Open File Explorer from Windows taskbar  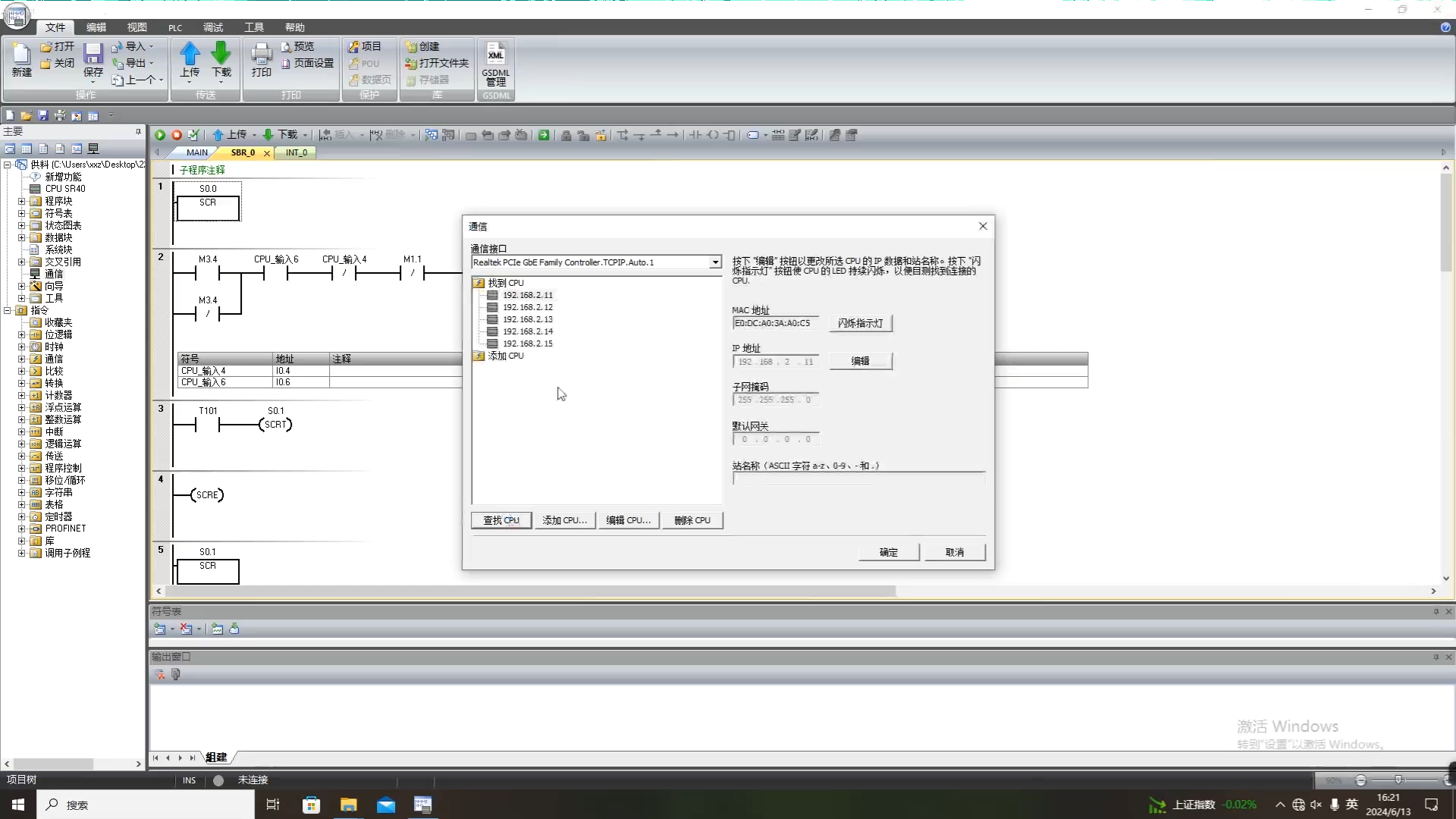click(x=348, y=805)
